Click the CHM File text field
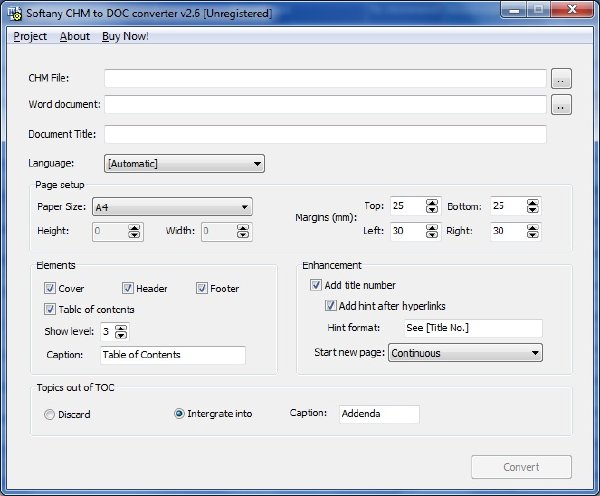This screenshot has width=600, height=496. click(x=325, y=78)
